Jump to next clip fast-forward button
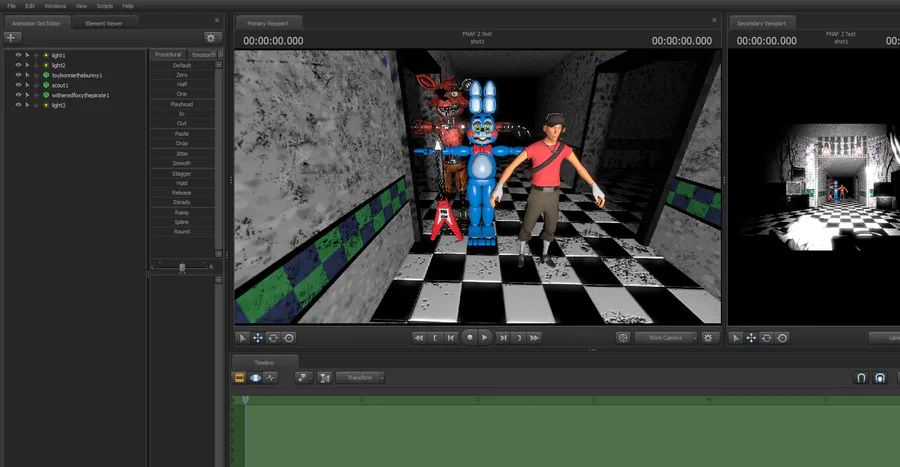This screenshot has height=467, width=900. [x=534, y=338]
